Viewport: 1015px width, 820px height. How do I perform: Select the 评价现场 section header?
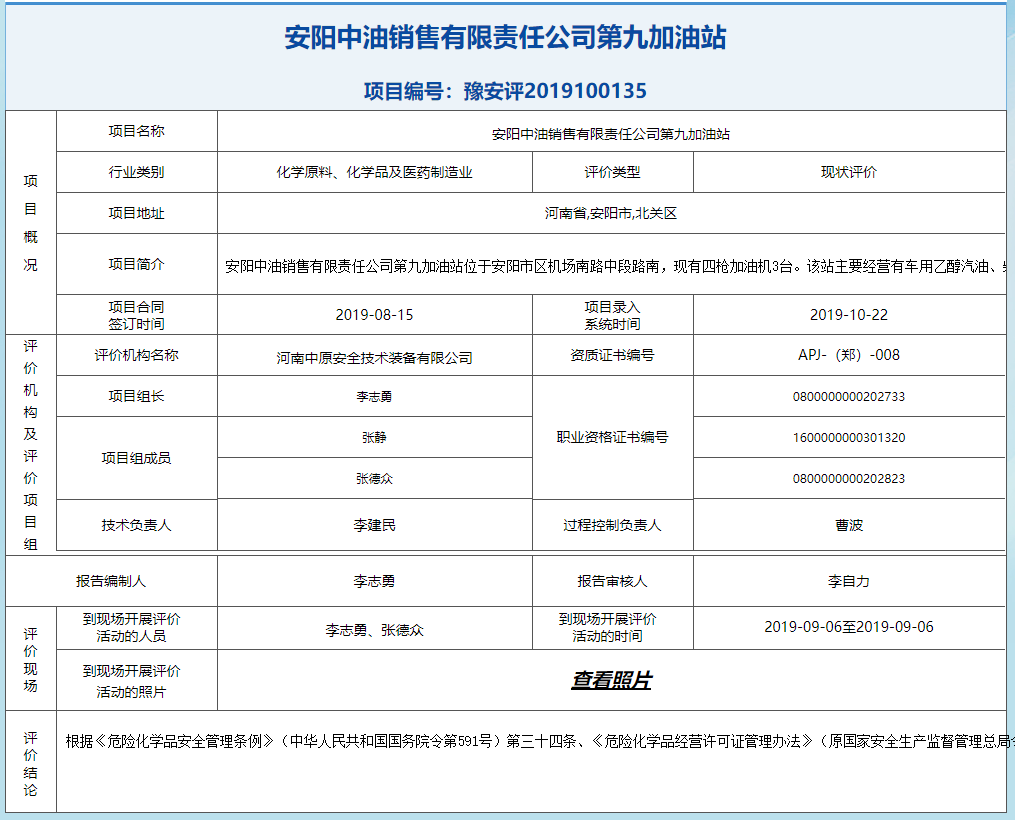(x=30, y=659)
